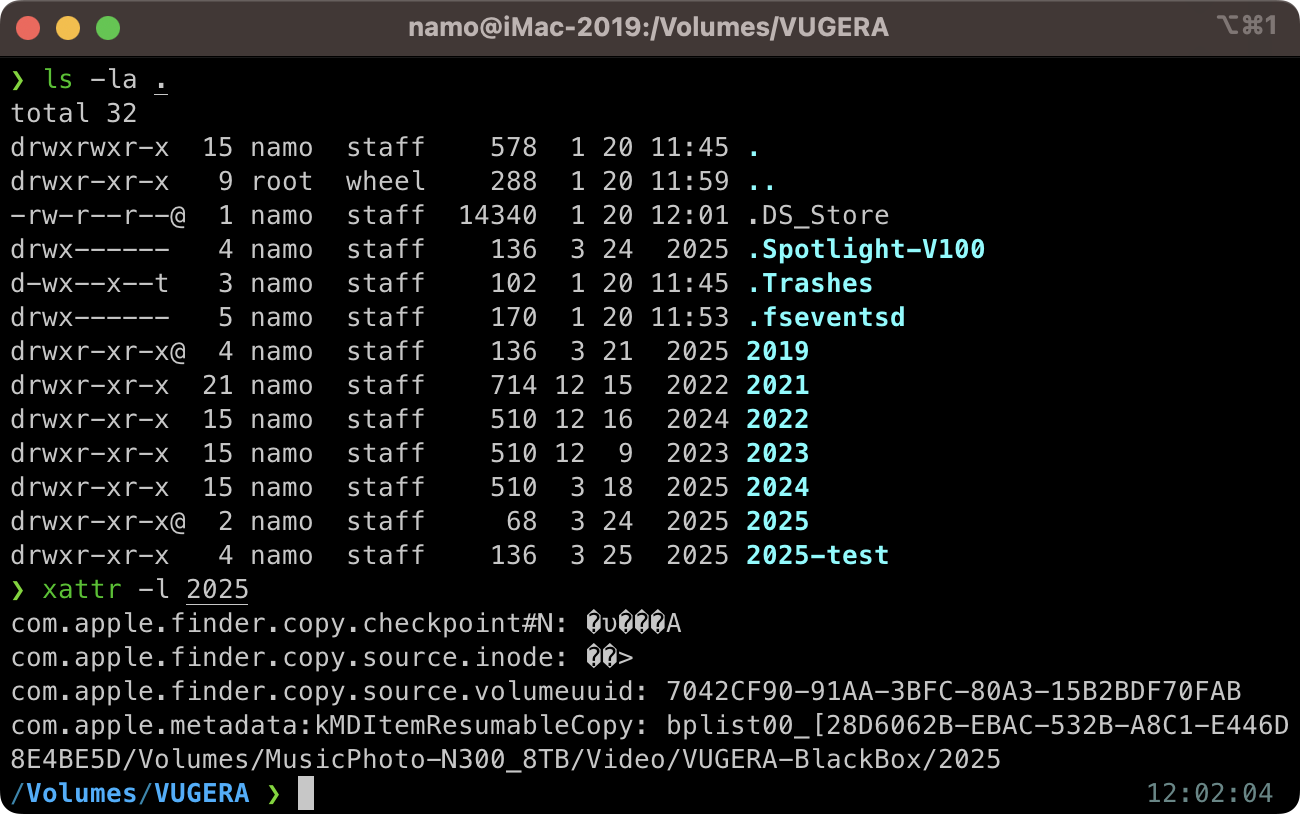Click the 12:02:04 clock in the prompt

[x=1209, y=794]
